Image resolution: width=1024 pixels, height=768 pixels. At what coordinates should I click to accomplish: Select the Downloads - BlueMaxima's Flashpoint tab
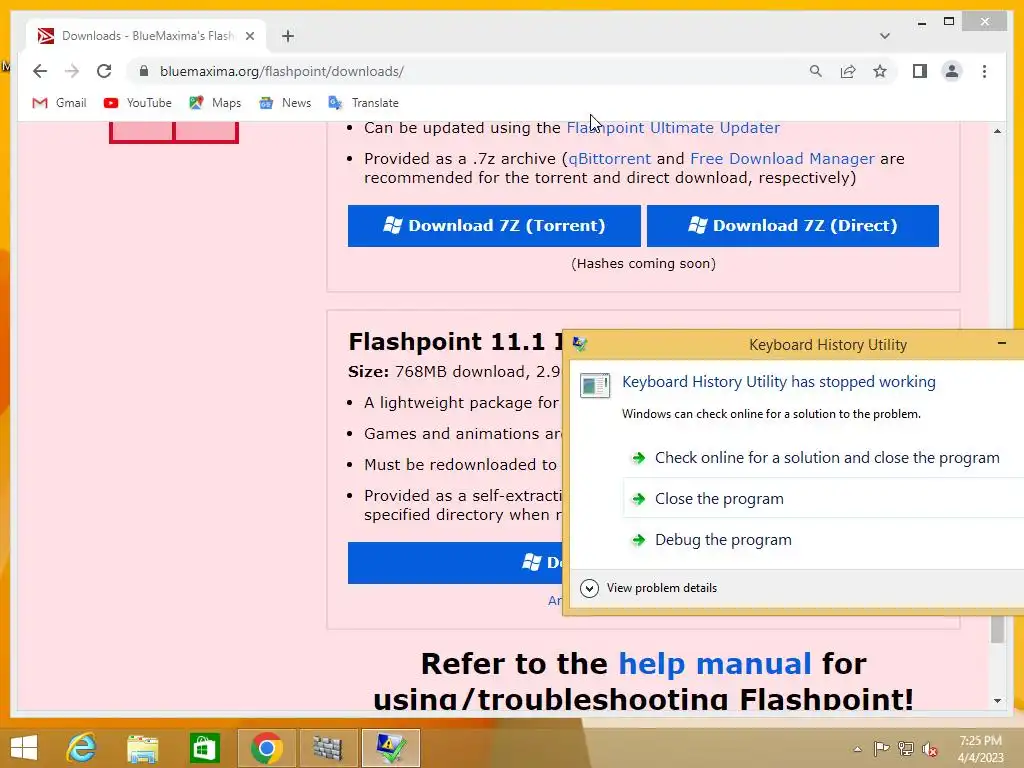click(146, 36)
